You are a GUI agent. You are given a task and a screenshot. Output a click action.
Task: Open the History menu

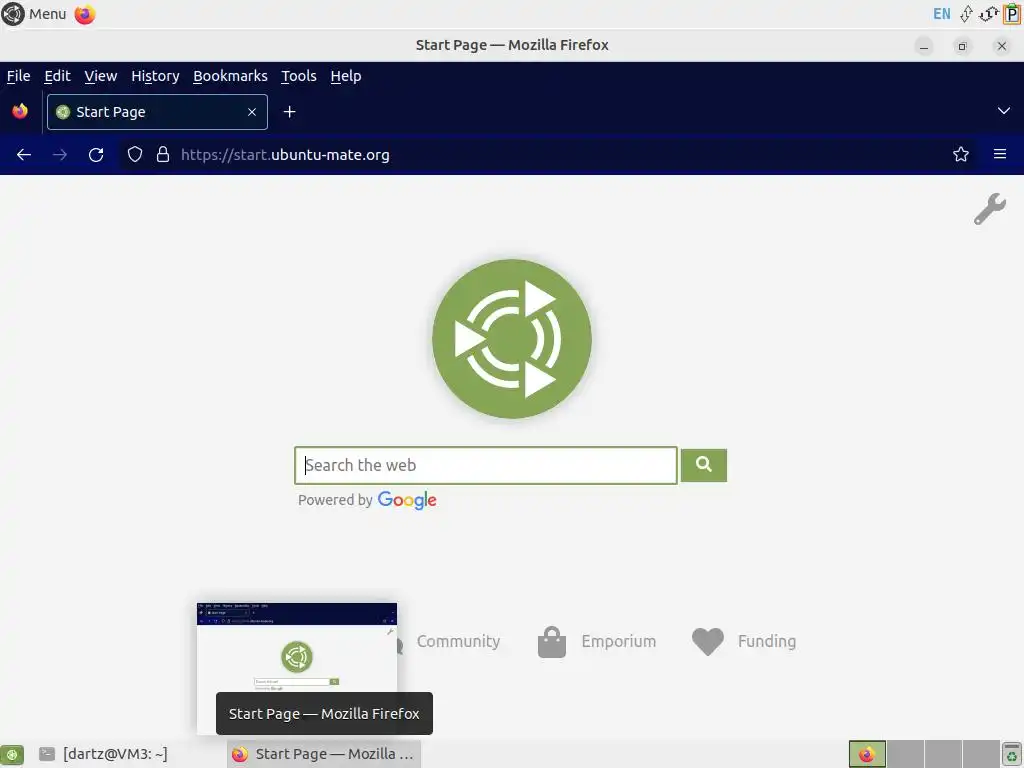click(x=155, y=76)
